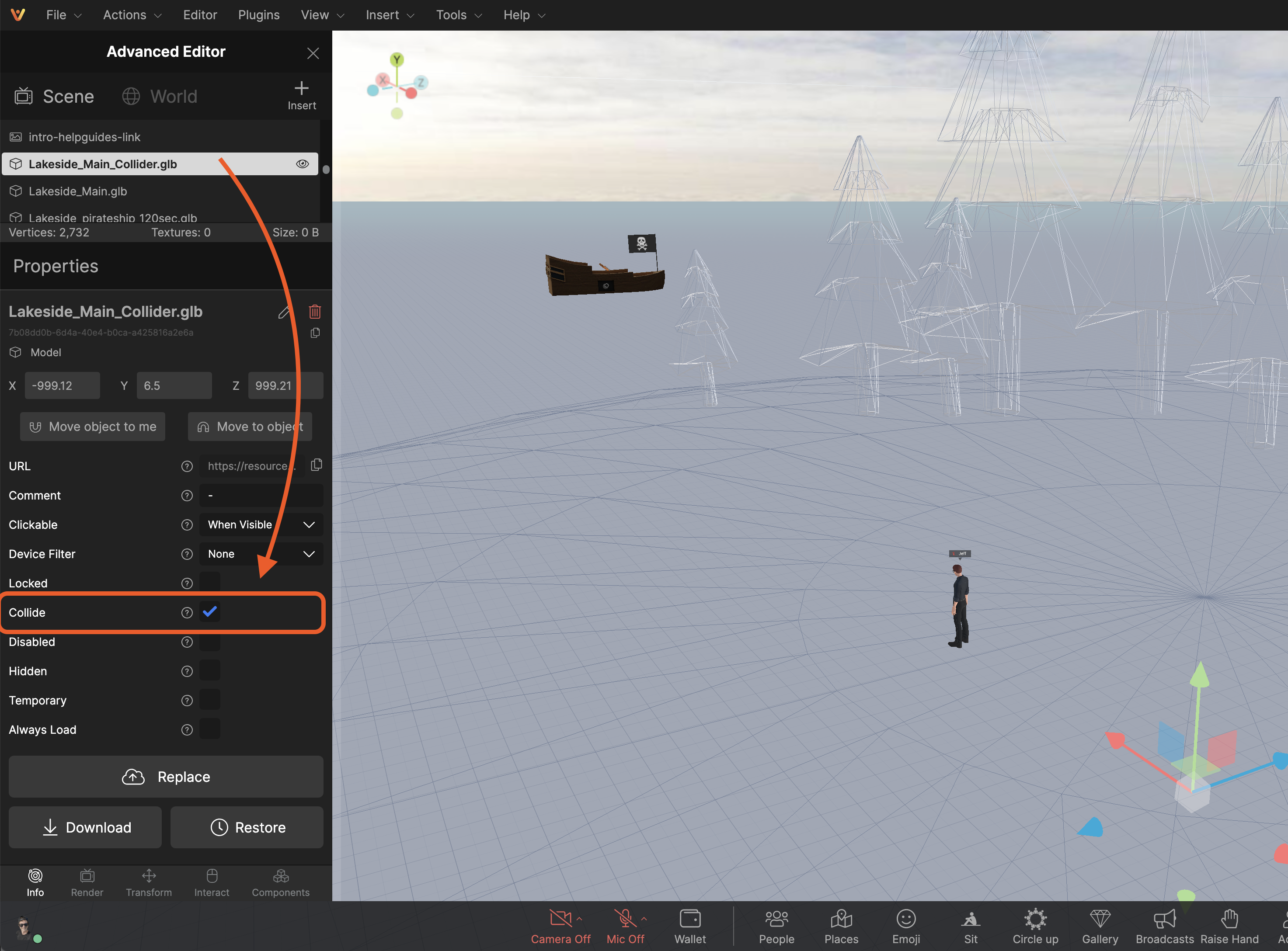This screenshot has height=951, width=1288.
Task: Open help for URL property
Action: click(x=187, y=466)
